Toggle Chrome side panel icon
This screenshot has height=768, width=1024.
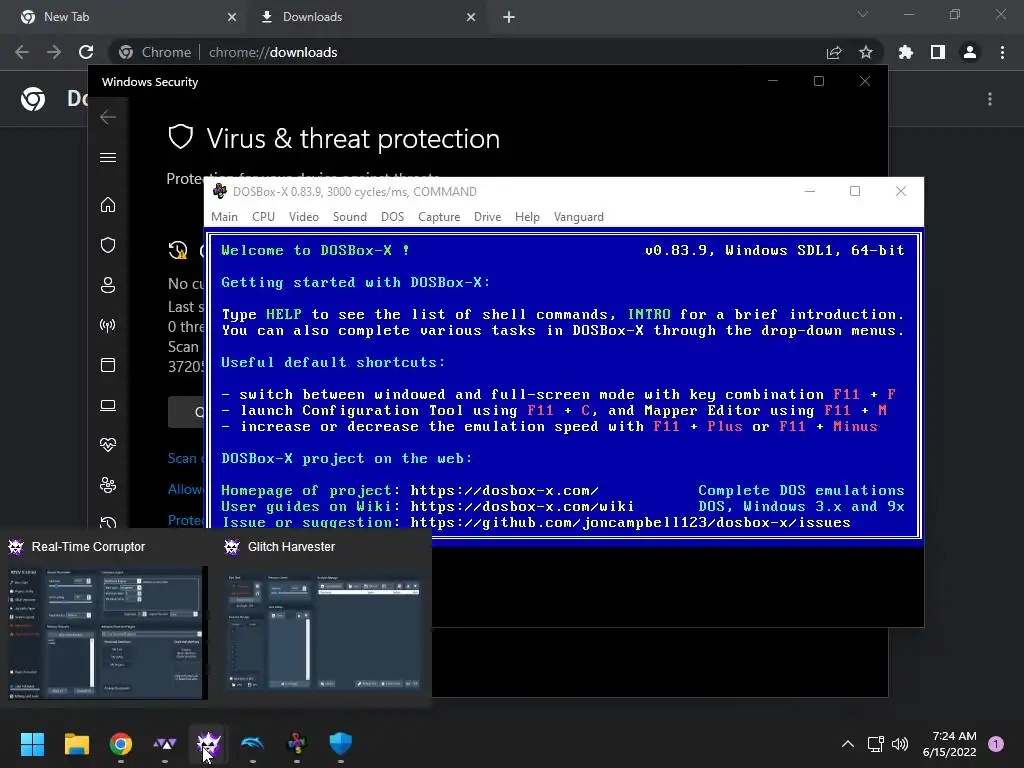pos(938,52)
